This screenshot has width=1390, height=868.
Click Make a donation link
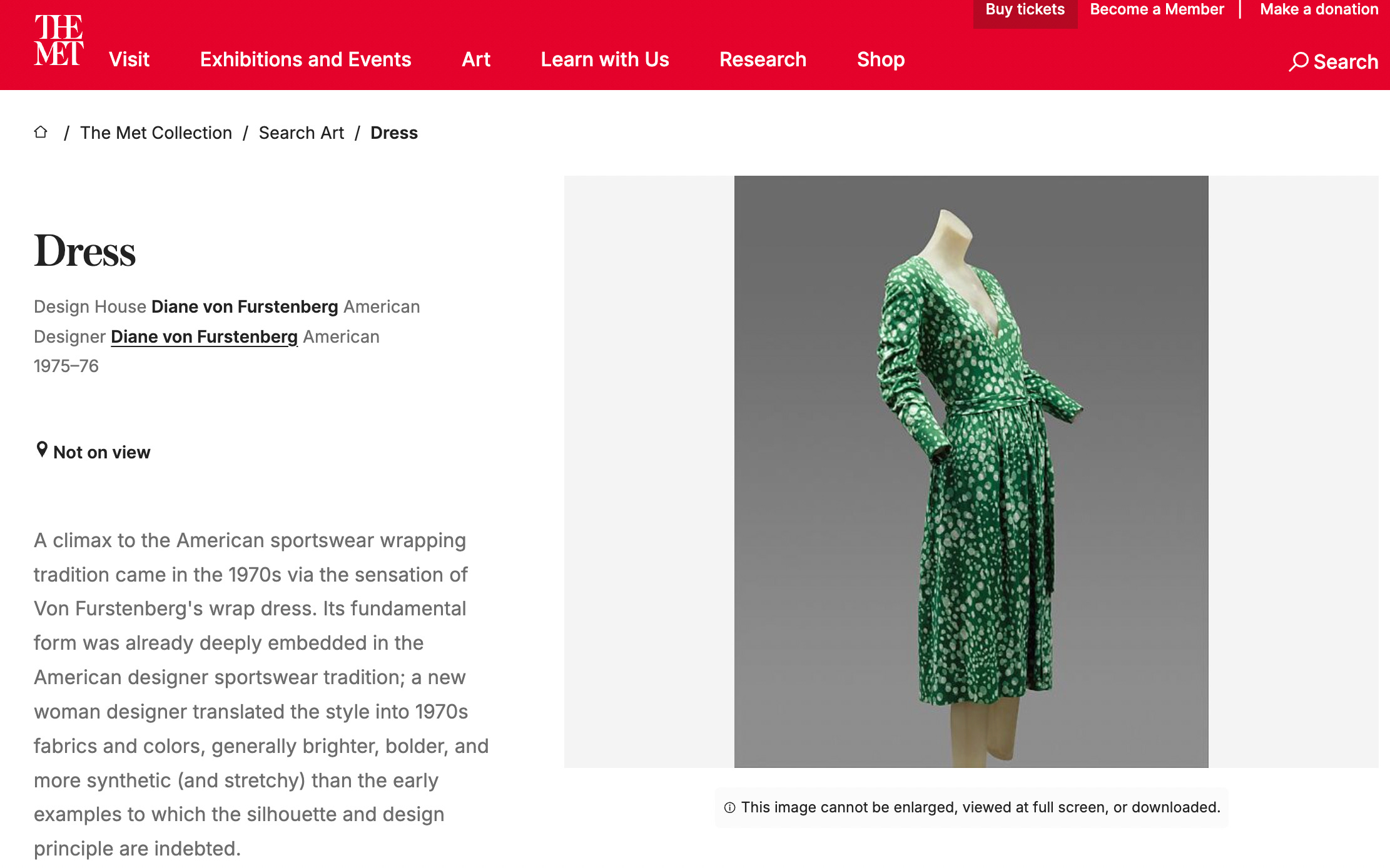[x=1319, y=9]
